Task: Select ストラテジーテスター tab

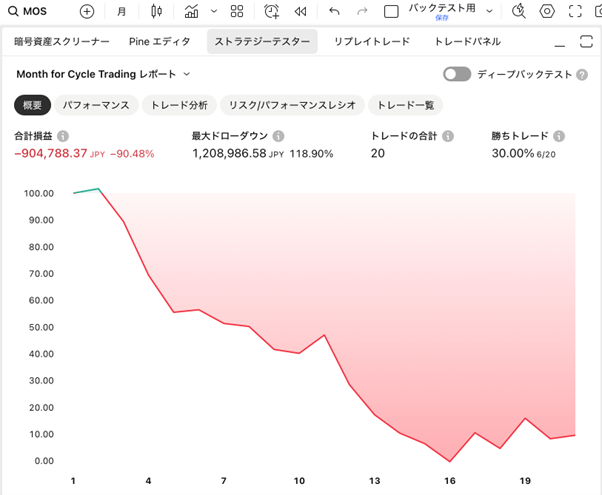Action: click(x=262, y=41)
